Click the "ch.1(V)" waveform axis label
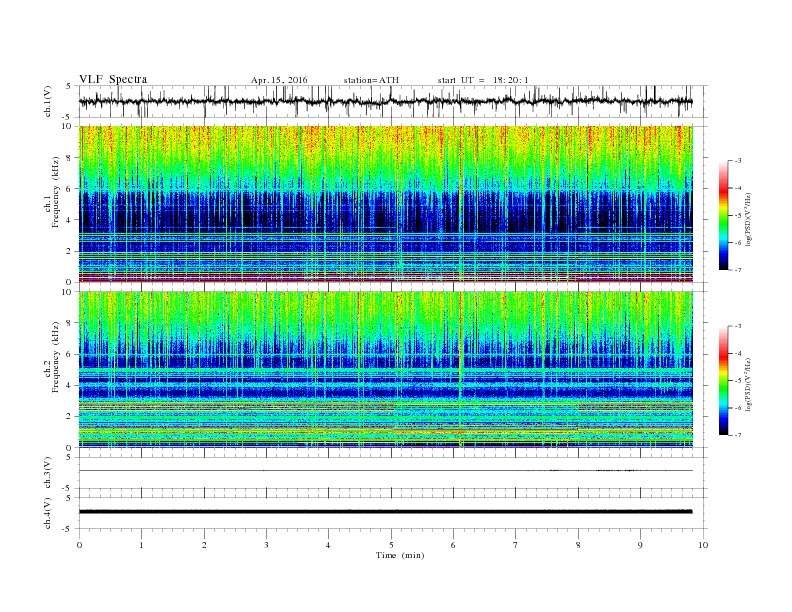This screenshot has height=612, width=792. click(x=48, y=101)
